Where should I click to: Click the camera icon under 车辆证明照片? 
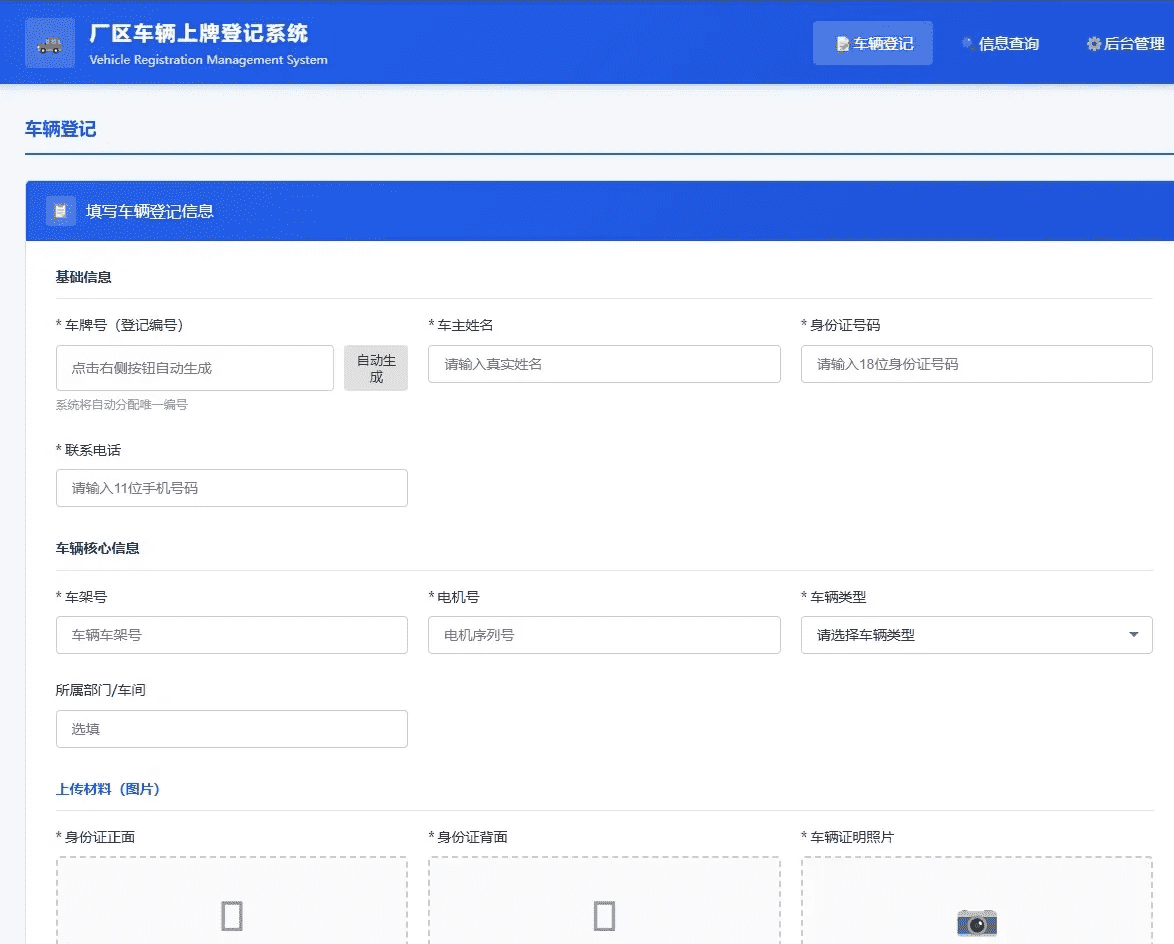pos(976,922)
